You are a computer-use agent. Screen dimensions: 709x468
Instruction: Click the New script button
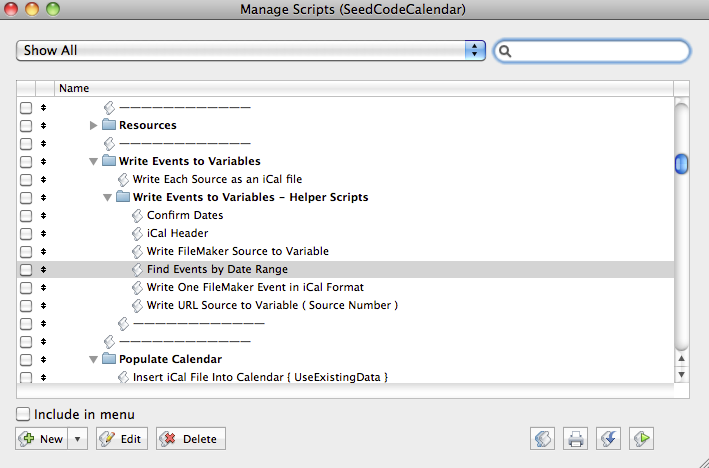pos(42,439)
